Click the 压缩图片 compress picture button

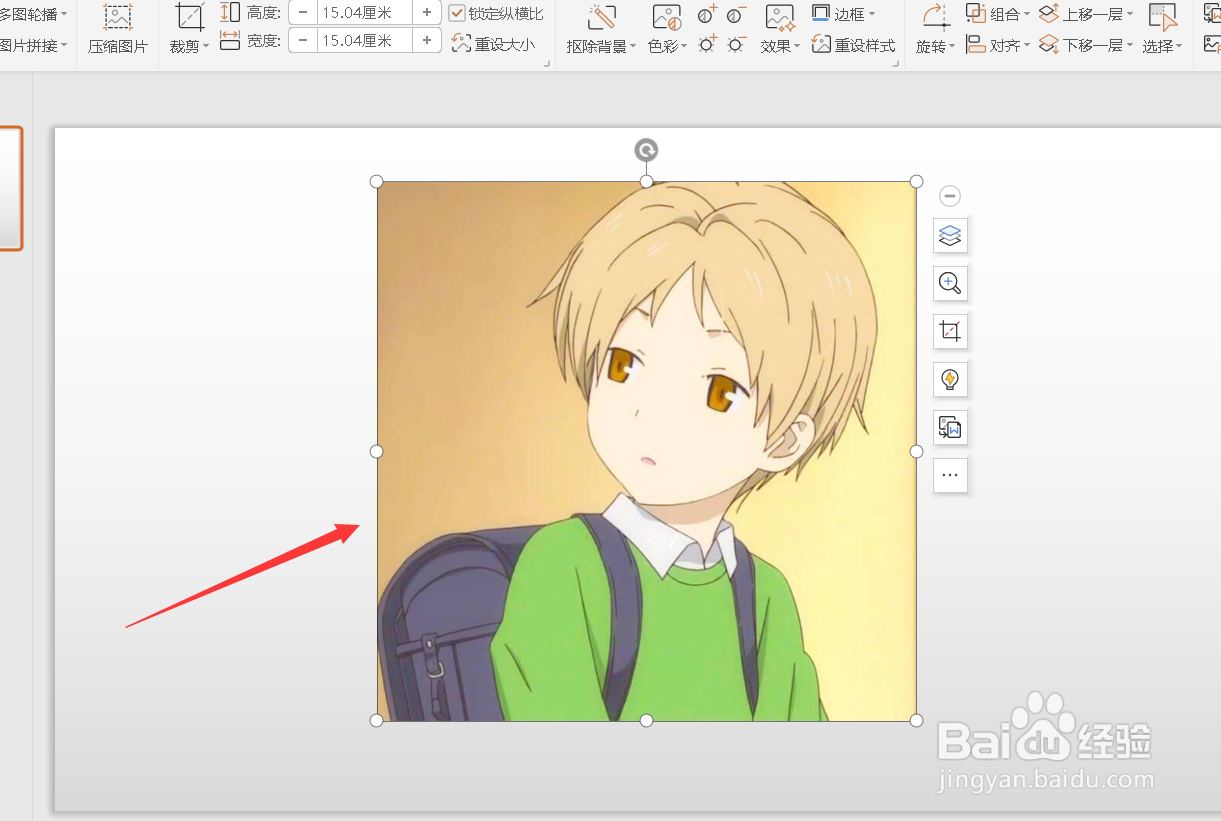click(118, 29)
